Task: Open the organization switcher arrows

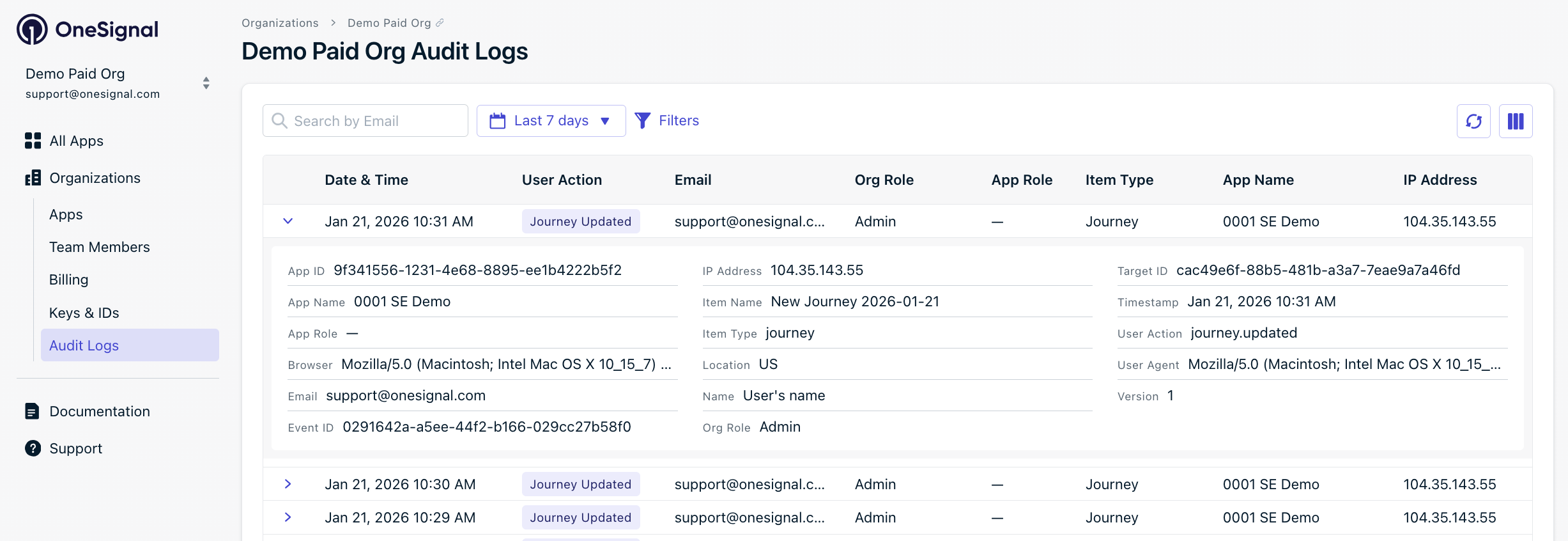Action: 206,83
